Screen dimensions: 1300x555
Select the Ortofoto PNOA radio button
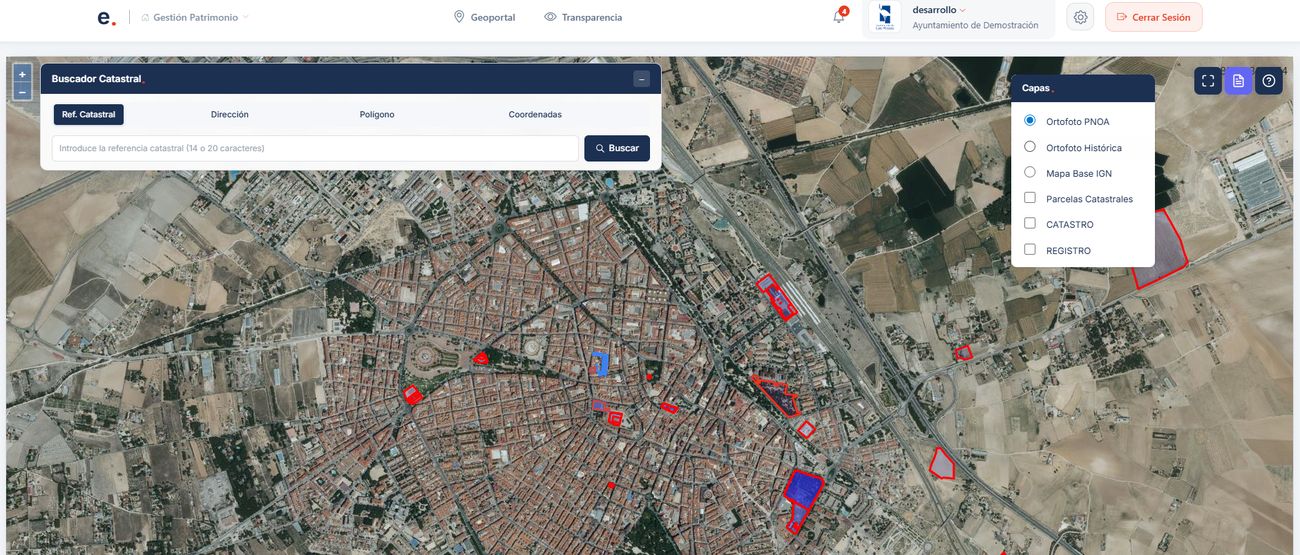pyautogui.click(x=1030, y=121)
